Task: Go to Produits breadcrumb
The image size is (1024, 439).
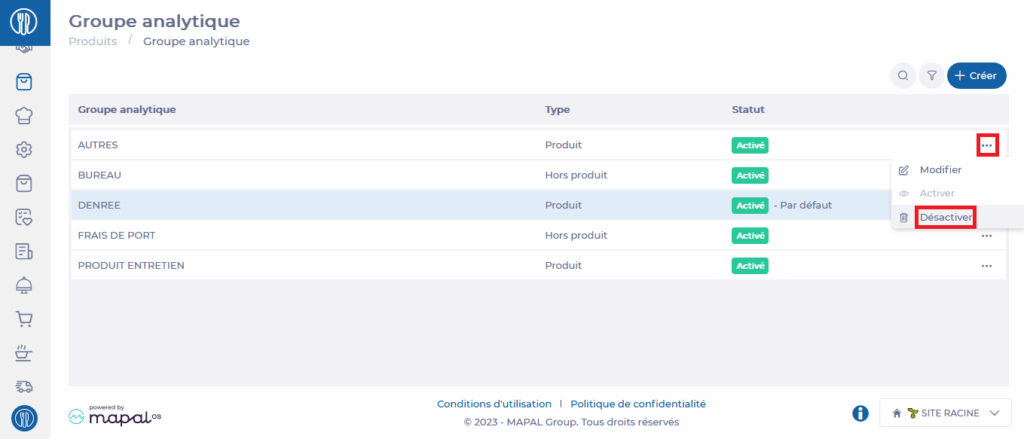Action: (92, 41)
